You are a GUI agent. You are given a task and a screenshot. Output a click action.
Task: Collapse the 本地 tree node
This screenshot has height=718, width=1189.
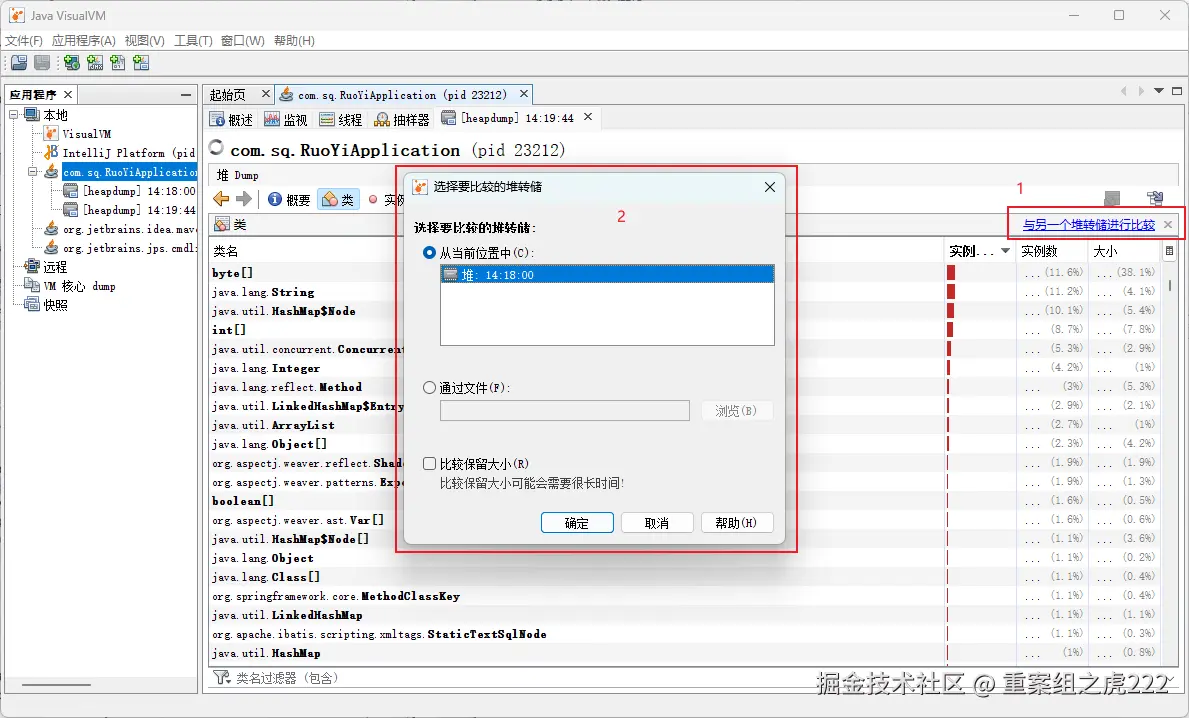[14, 114]
